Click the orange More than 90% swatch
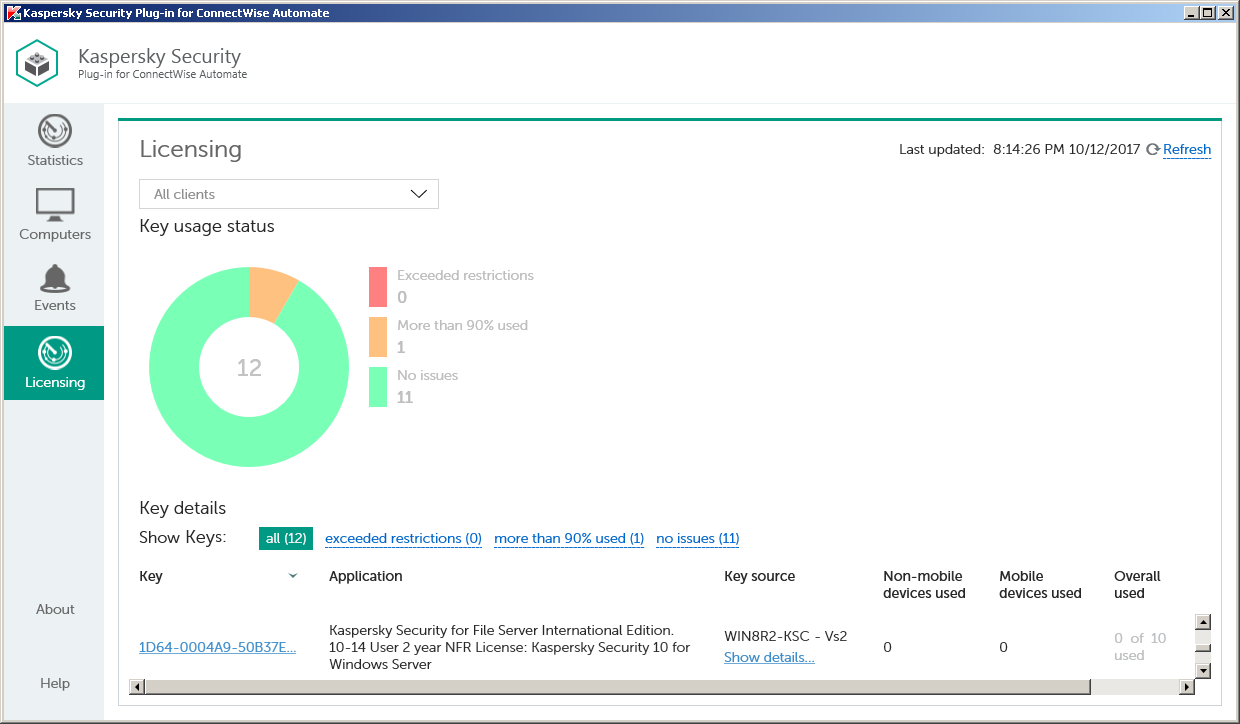The image size is (1240, 724). pyautogui.click(x=378, y=337)
